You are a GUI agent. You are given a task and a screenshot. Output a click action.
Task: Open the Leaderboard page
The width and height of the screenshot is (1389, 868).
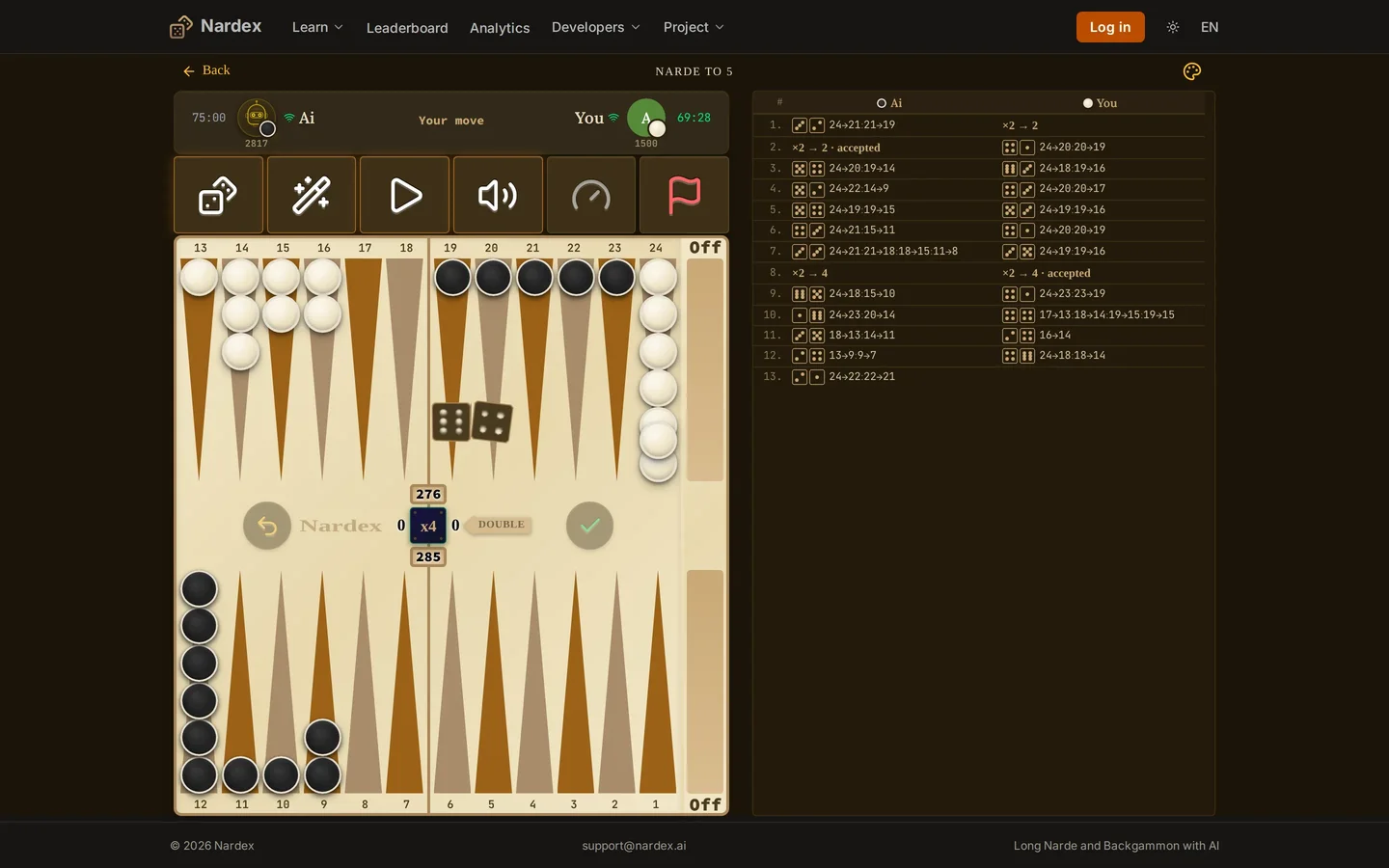407,28
